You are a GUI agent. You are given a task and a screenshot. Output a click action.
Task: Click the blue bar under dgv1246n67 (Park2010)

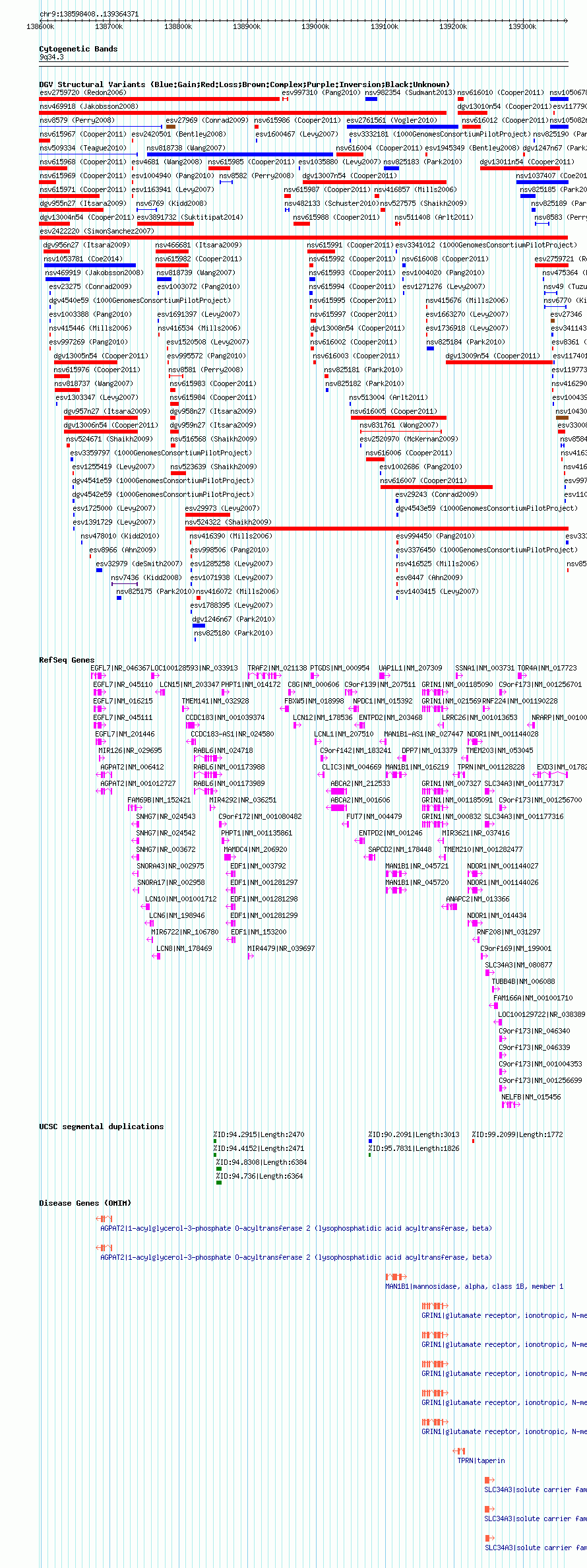coord(199,626)
